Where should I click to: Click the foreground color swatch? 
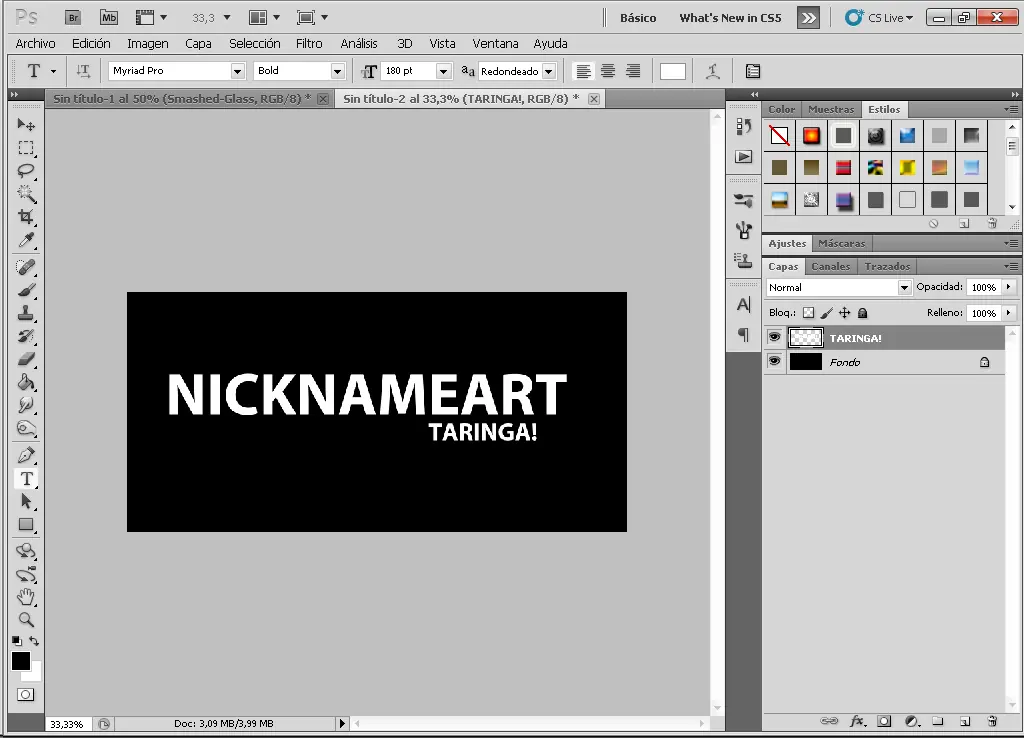20,661
